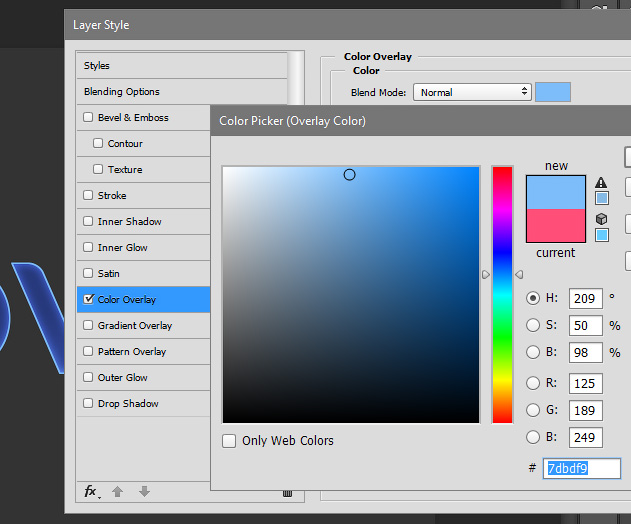Click the not-web-safe cube icon

click(x=601, y=219)
